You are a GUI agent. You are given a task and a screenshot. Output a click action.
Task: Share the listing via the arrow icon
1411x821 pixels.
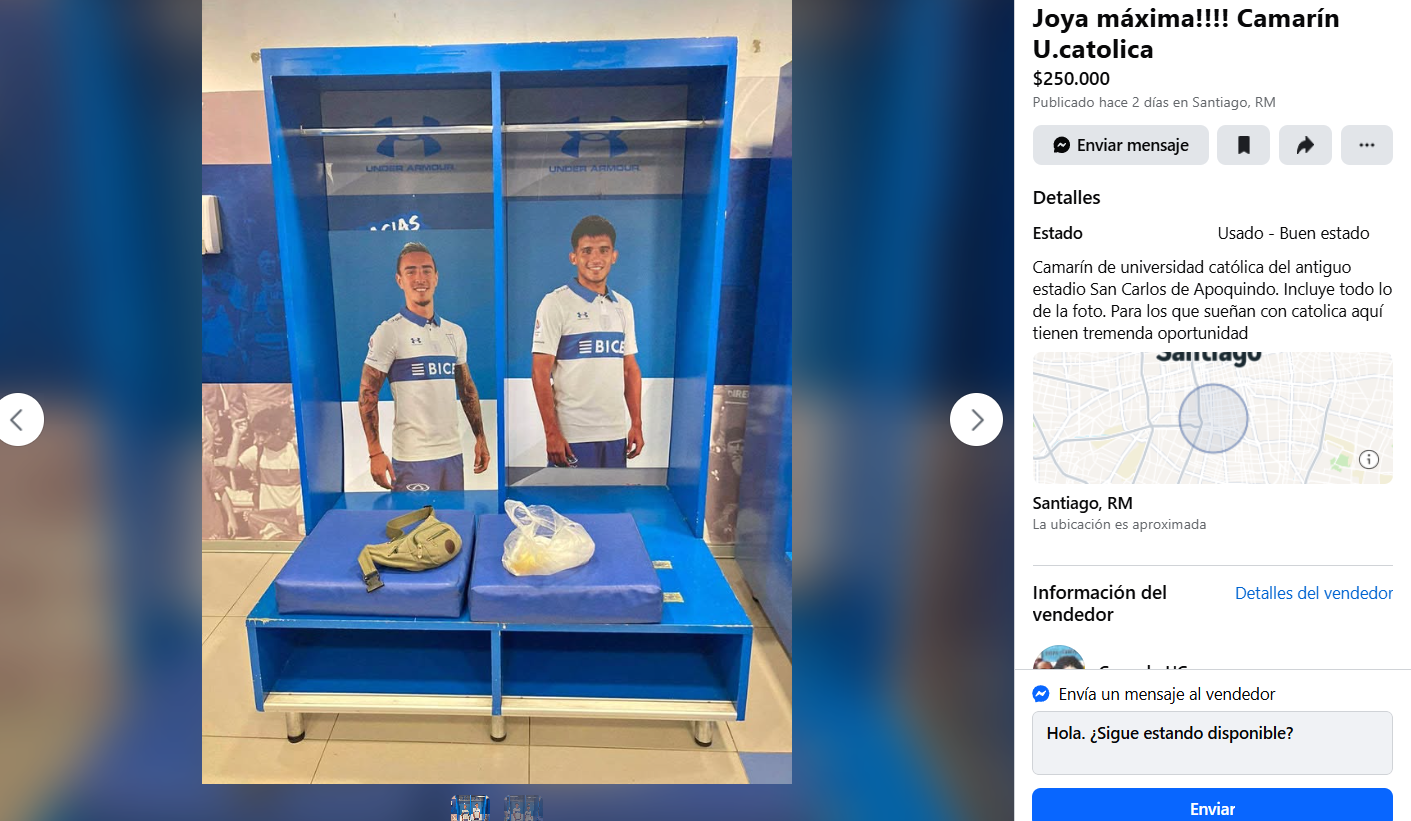1305,145
